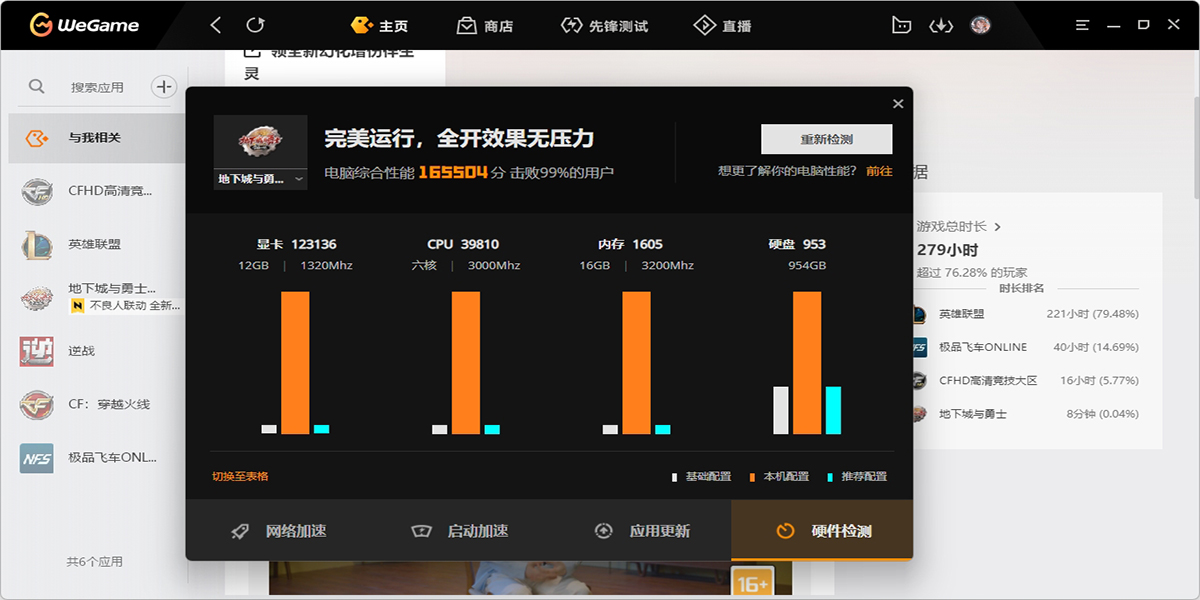Image resolution: width=1200 pixels, height=600 pixels.
Task: Click the user avatar in the title bar
Action: click(x=980, y=25)
